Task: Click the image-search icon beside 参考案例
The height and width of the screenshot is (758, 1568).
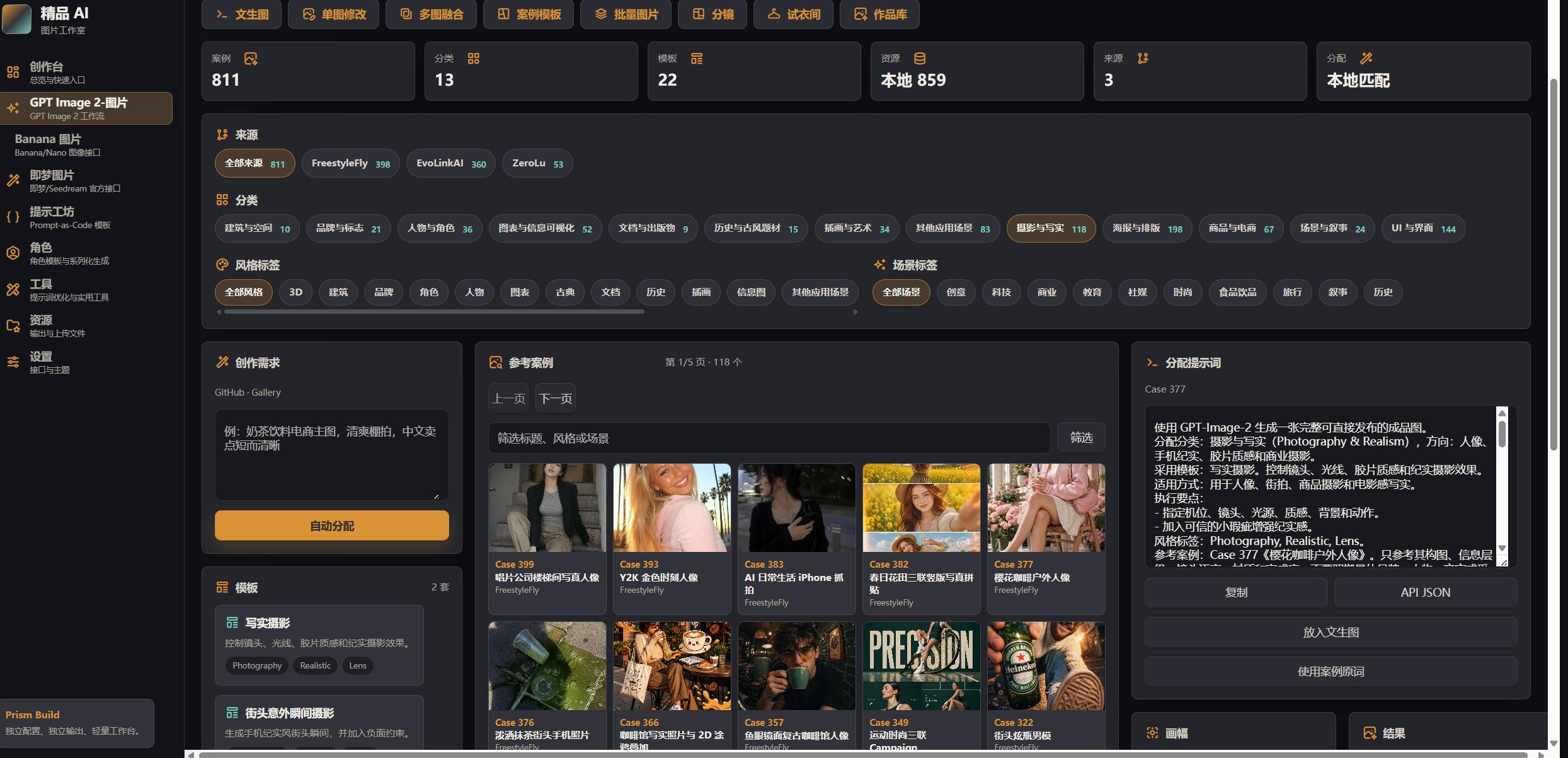Action: tap(496, 362)
